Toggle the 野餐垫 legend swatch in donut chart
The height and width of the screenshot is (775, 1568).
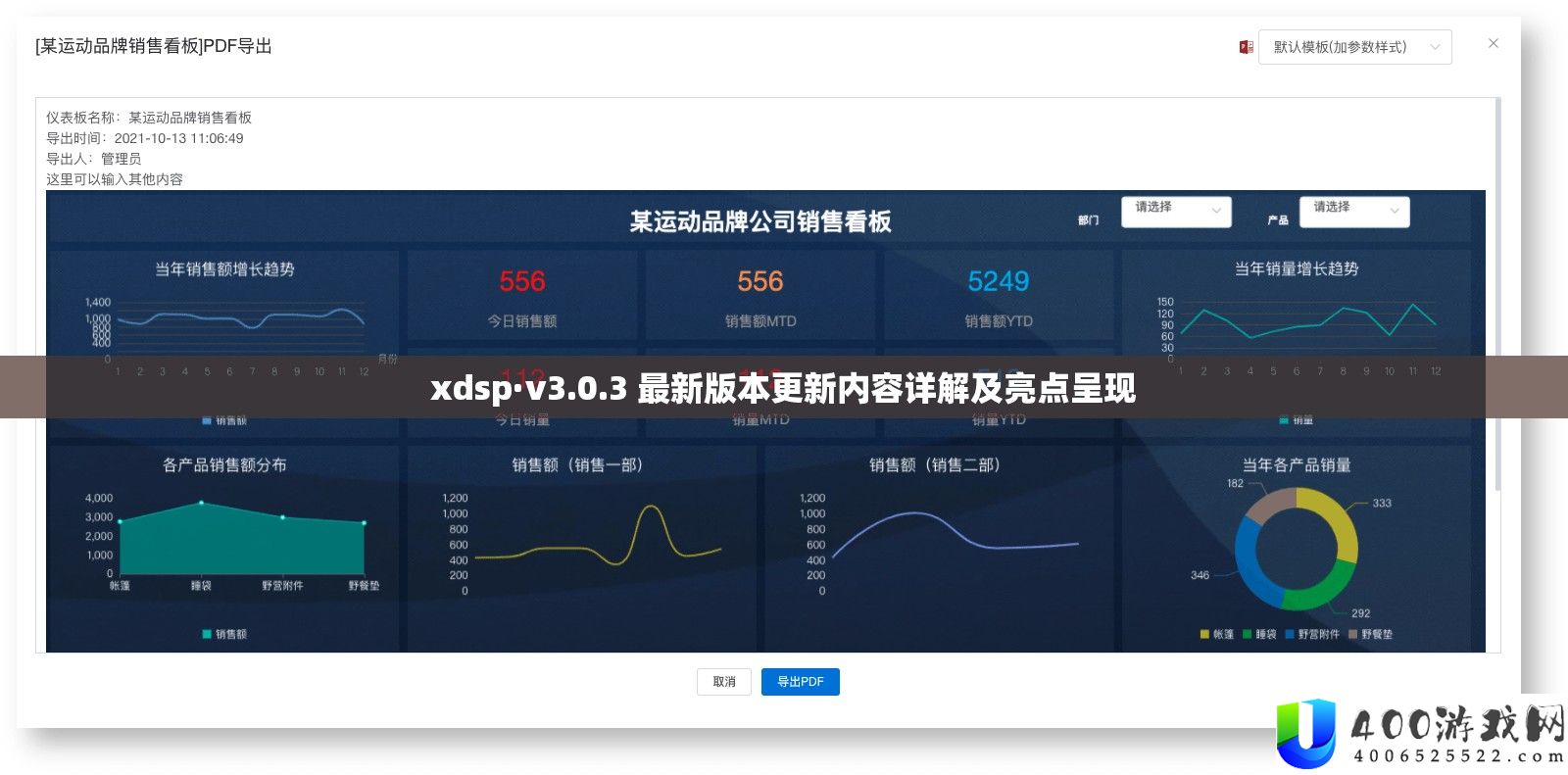pyautogui.click(x=1353, y=635)
